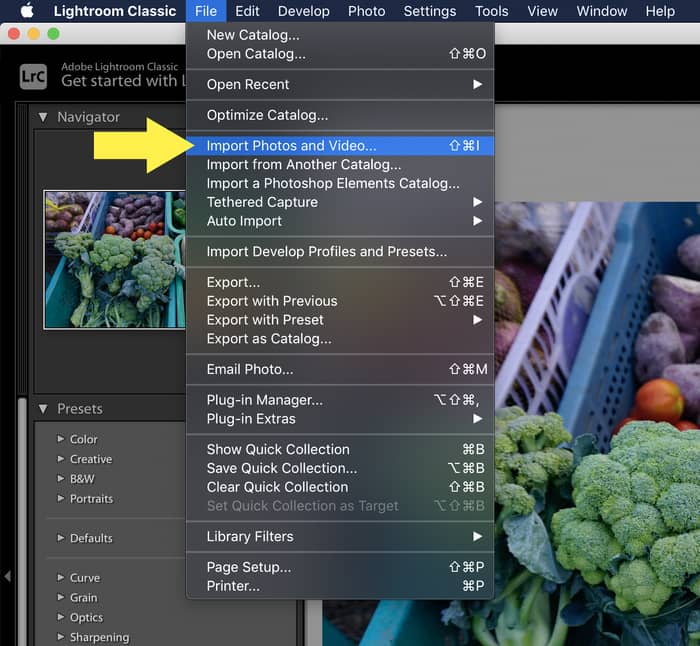Choose Export with Previous
This screenshot has height=646, width=700.
click(x=340, y=301)
